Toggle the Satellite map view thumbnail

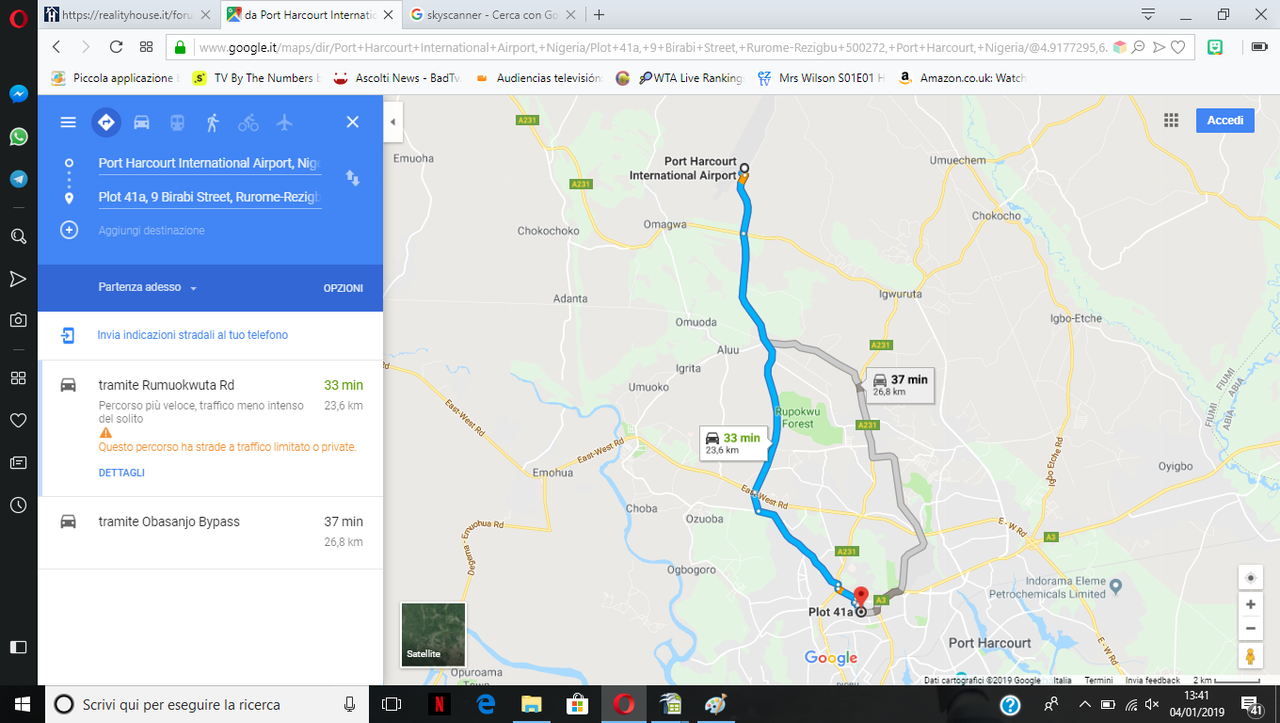point(433,633)
